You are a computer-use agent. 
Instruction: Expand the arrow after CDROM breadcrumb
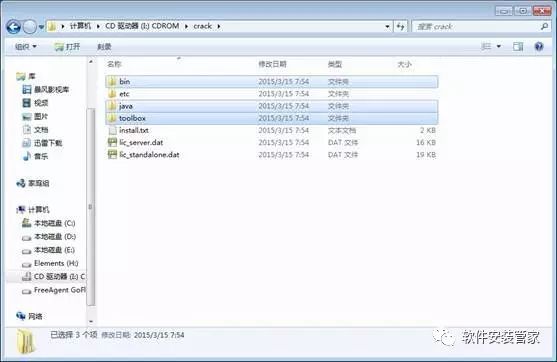pos(186,26)
